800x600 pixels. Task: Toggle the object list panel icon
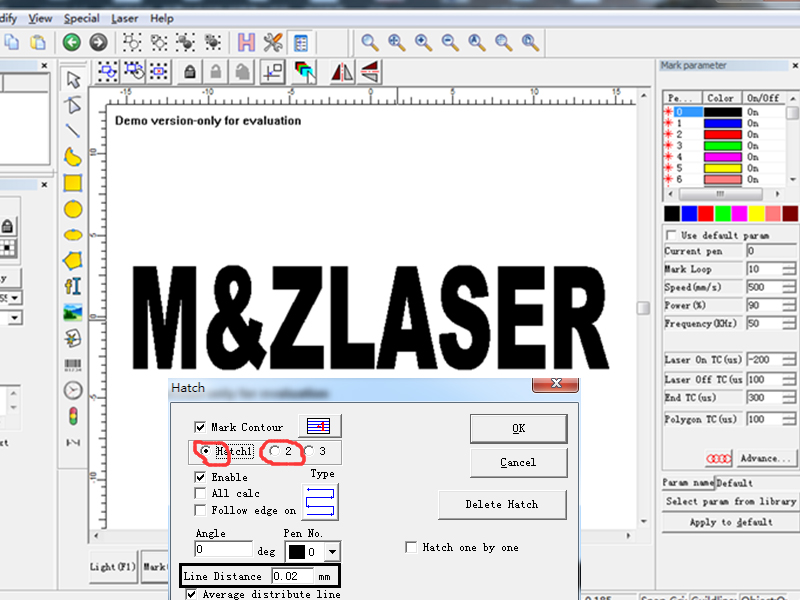(x=301, y=42)
